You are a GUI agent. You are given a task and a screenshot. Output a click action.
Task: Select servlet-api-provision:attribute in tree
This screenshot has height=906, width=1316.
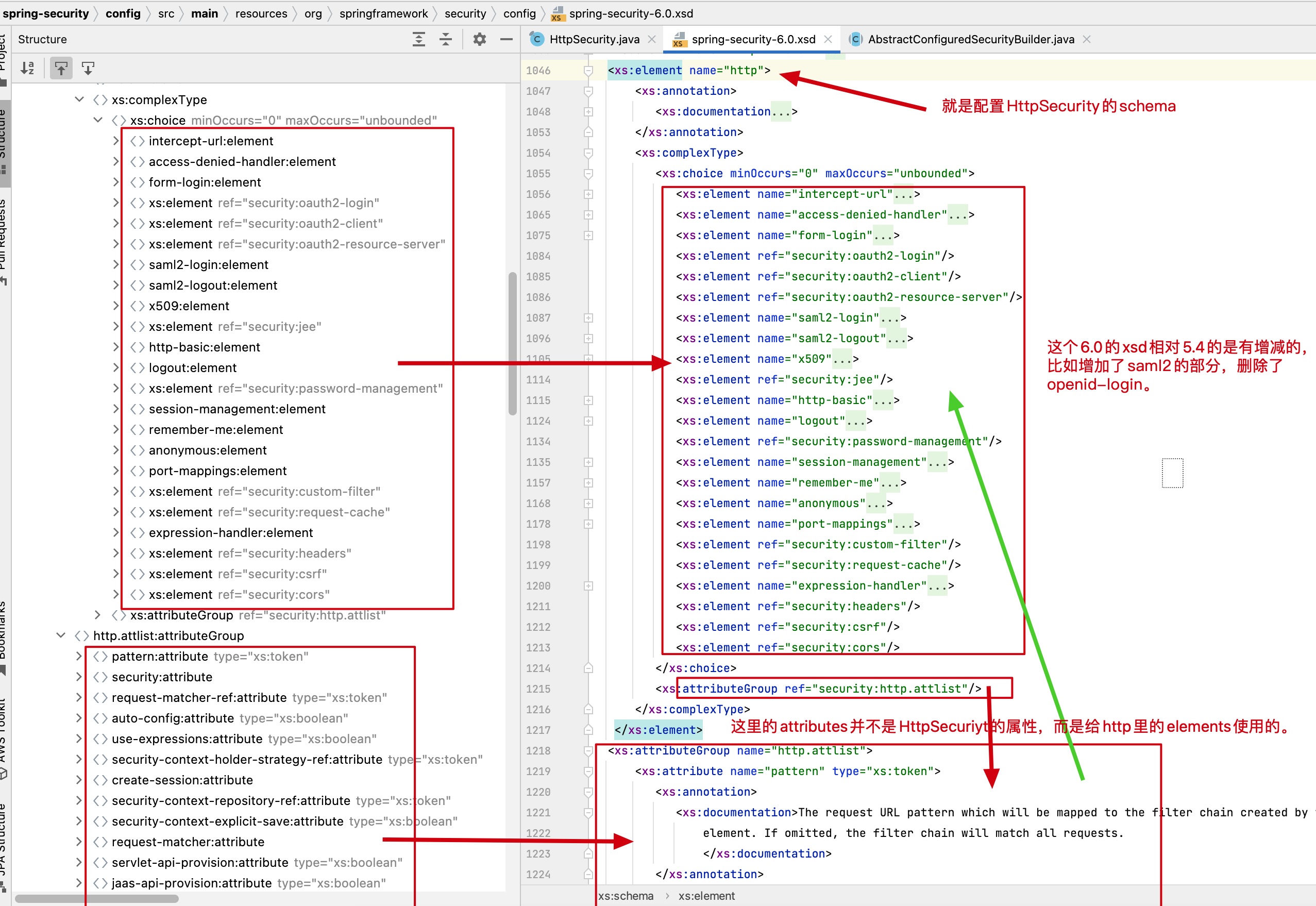pyautogui.click(x=257, y=863)
